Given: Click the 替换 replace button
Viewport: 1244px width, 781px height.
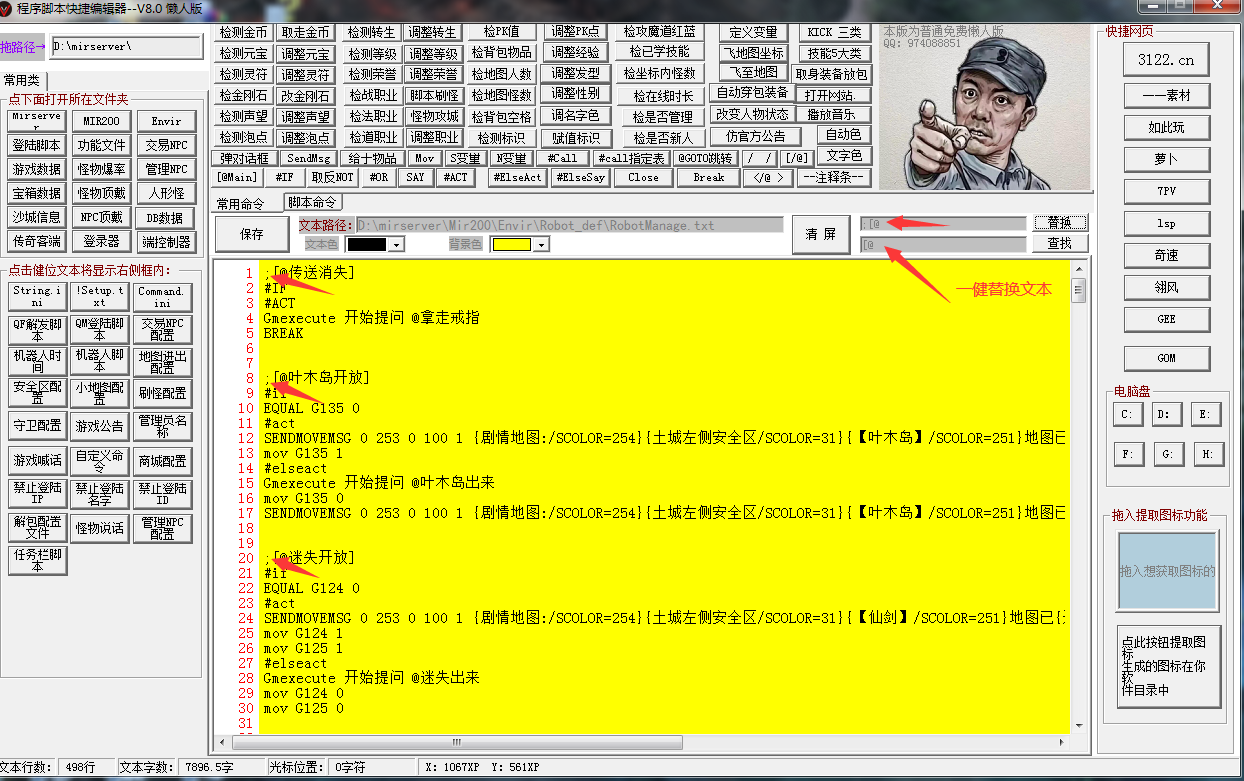Looking at the screenshot, I should (1059, 223).
